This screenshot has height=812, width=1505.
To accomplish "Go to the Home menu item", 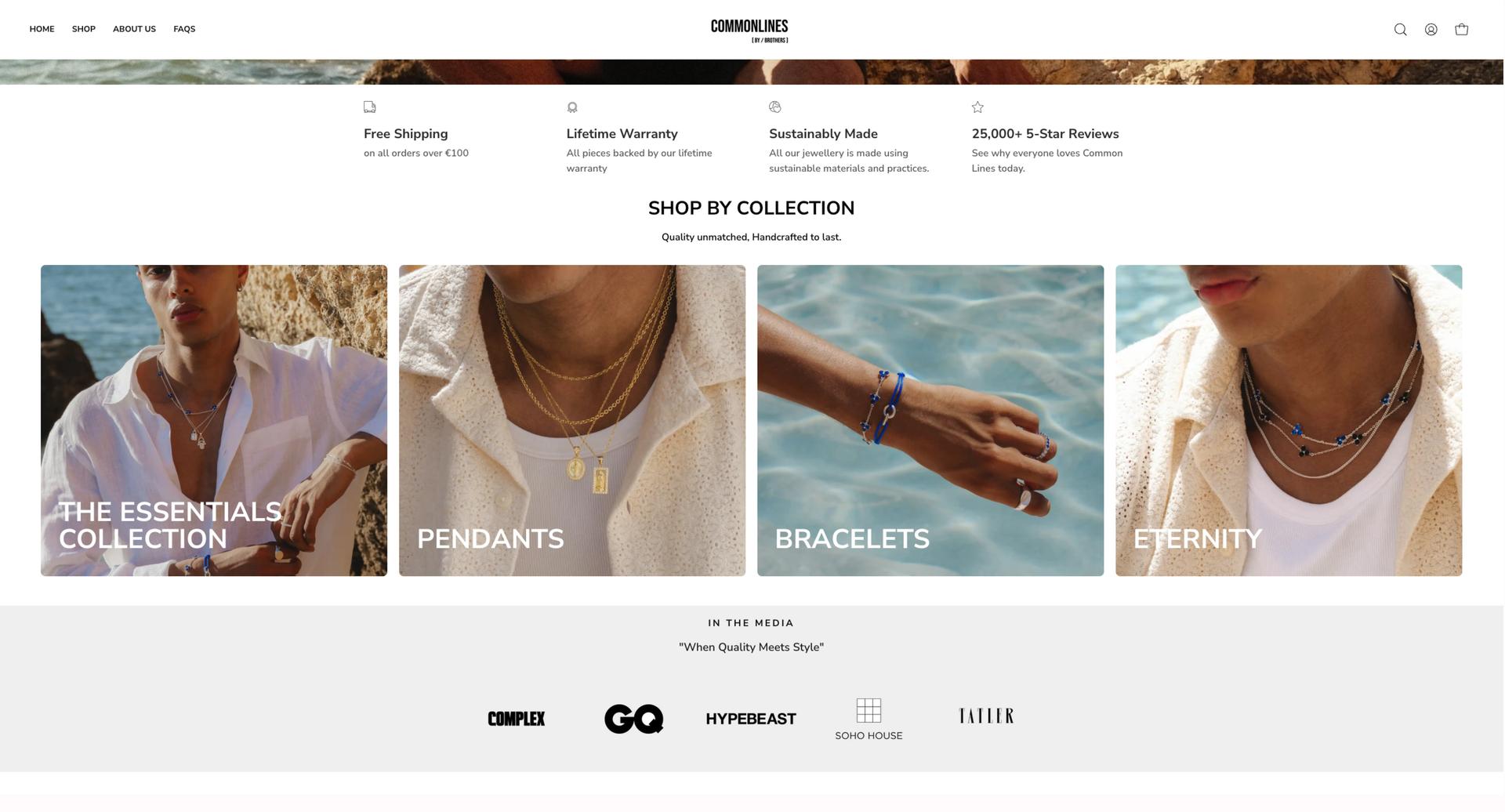I will [42, 29].
